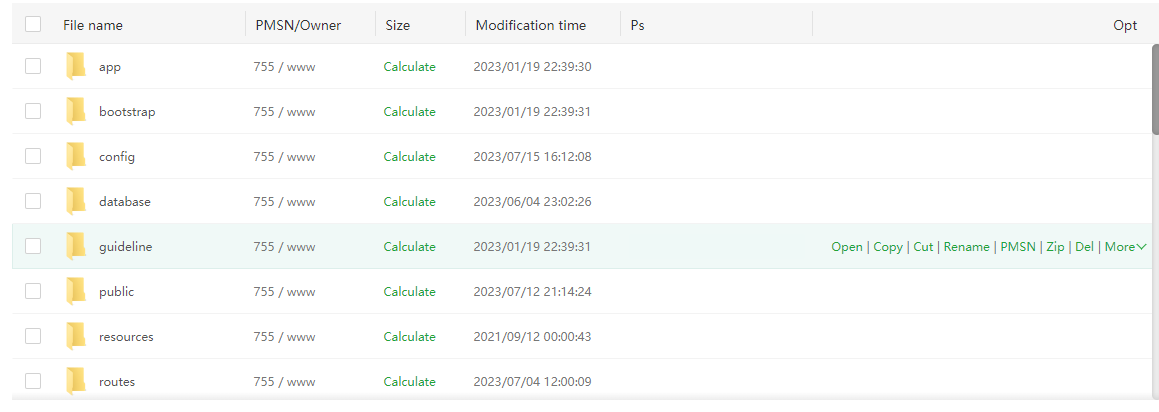Sort by the File name column header
This screenshot has width=1159, height=412.
93,25
